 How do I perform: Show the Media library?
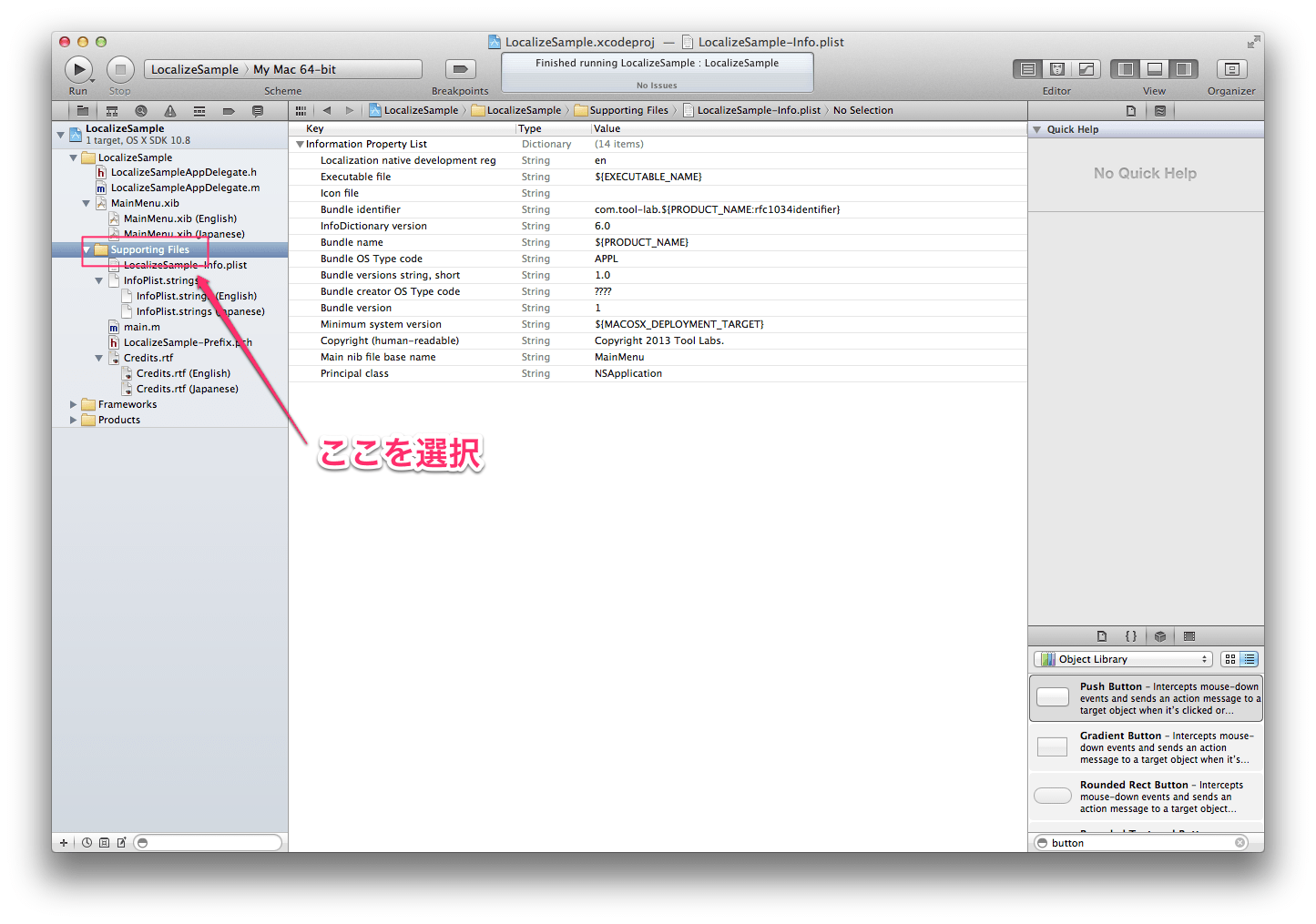[x=1188, y=636]
